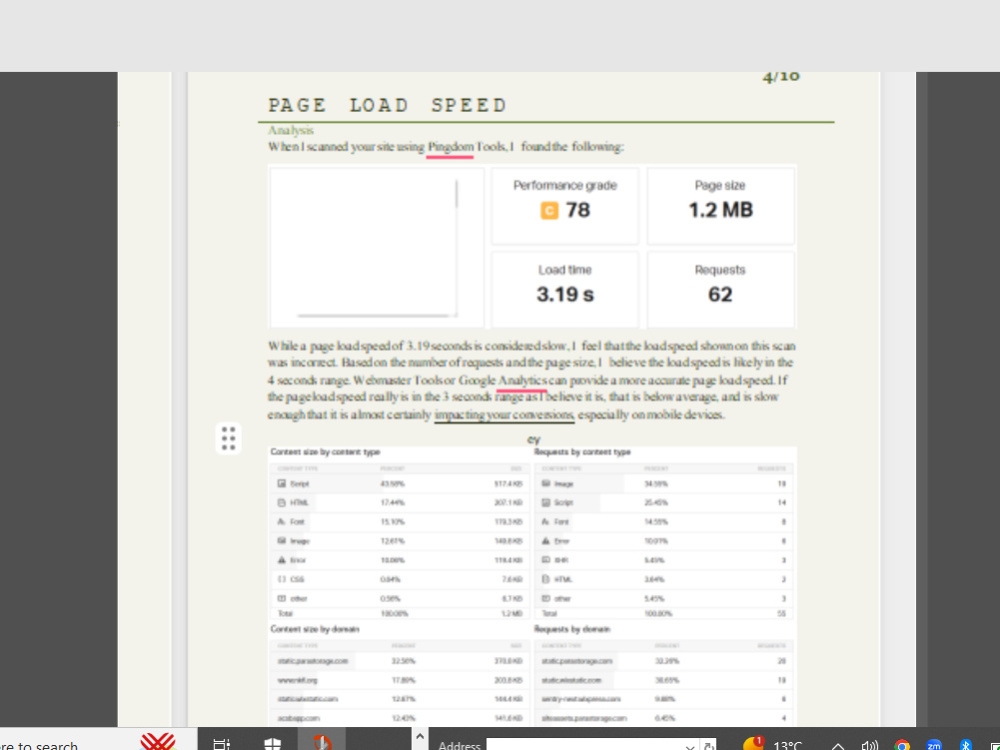Click the underlined word Analytics
1000x750 pixels.
(x=522, y=380)
